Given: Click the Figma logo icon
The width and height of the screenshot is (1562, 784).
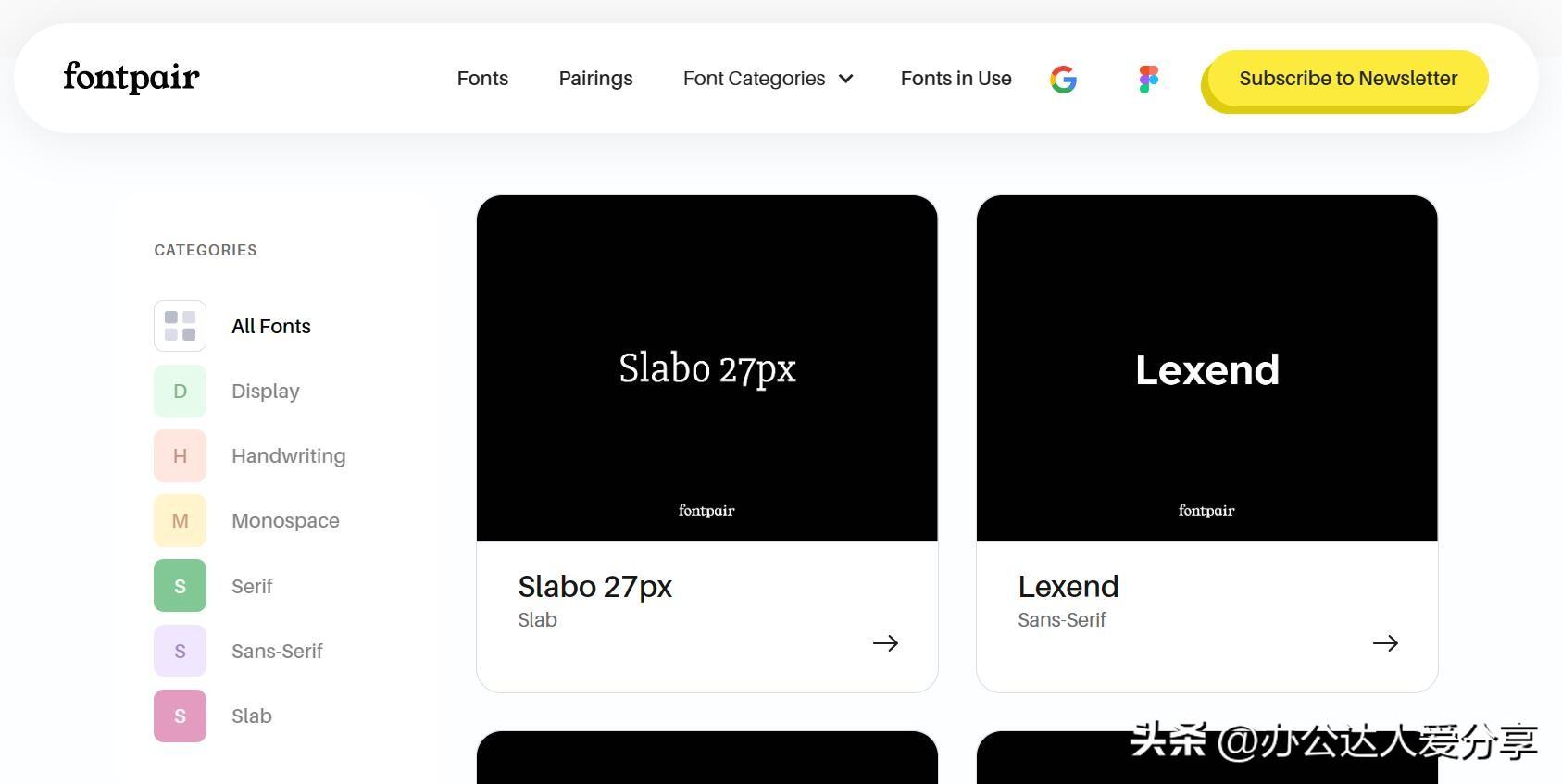Looking at the screenshot, I should [1148, 80].
